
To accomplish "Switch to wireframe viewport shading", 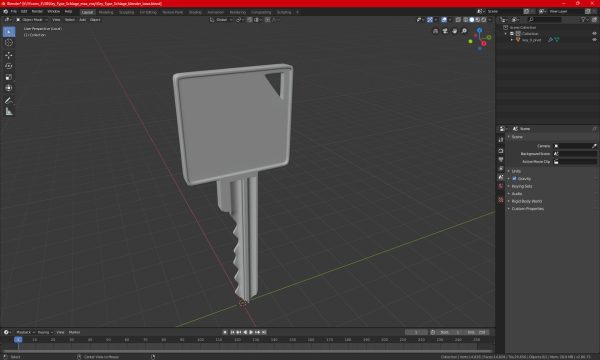I will (466, 20).
